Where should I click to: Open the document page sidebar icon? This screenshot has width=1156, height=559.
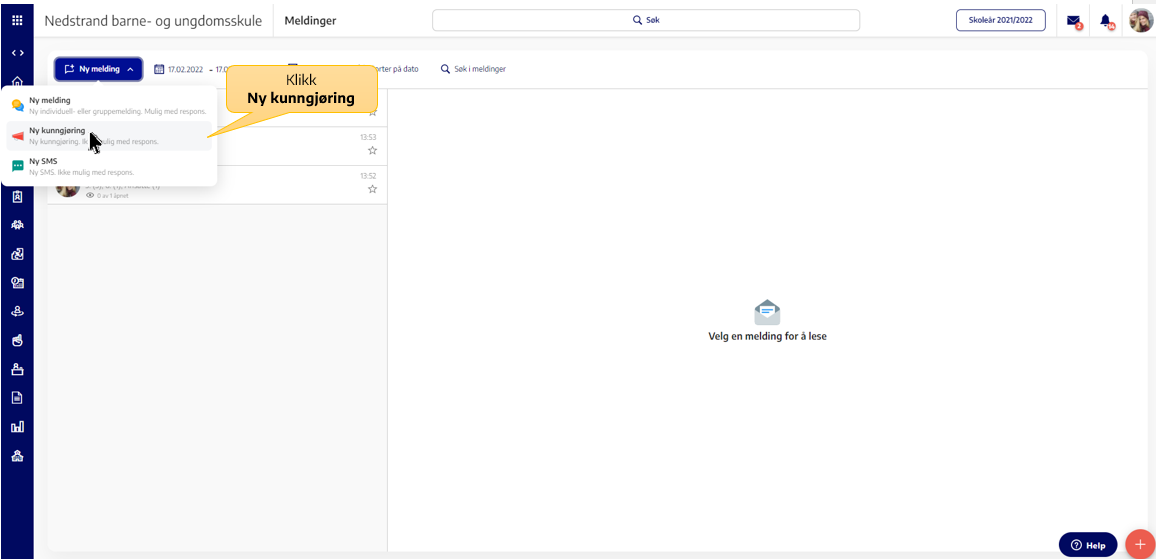coord(17,397)
